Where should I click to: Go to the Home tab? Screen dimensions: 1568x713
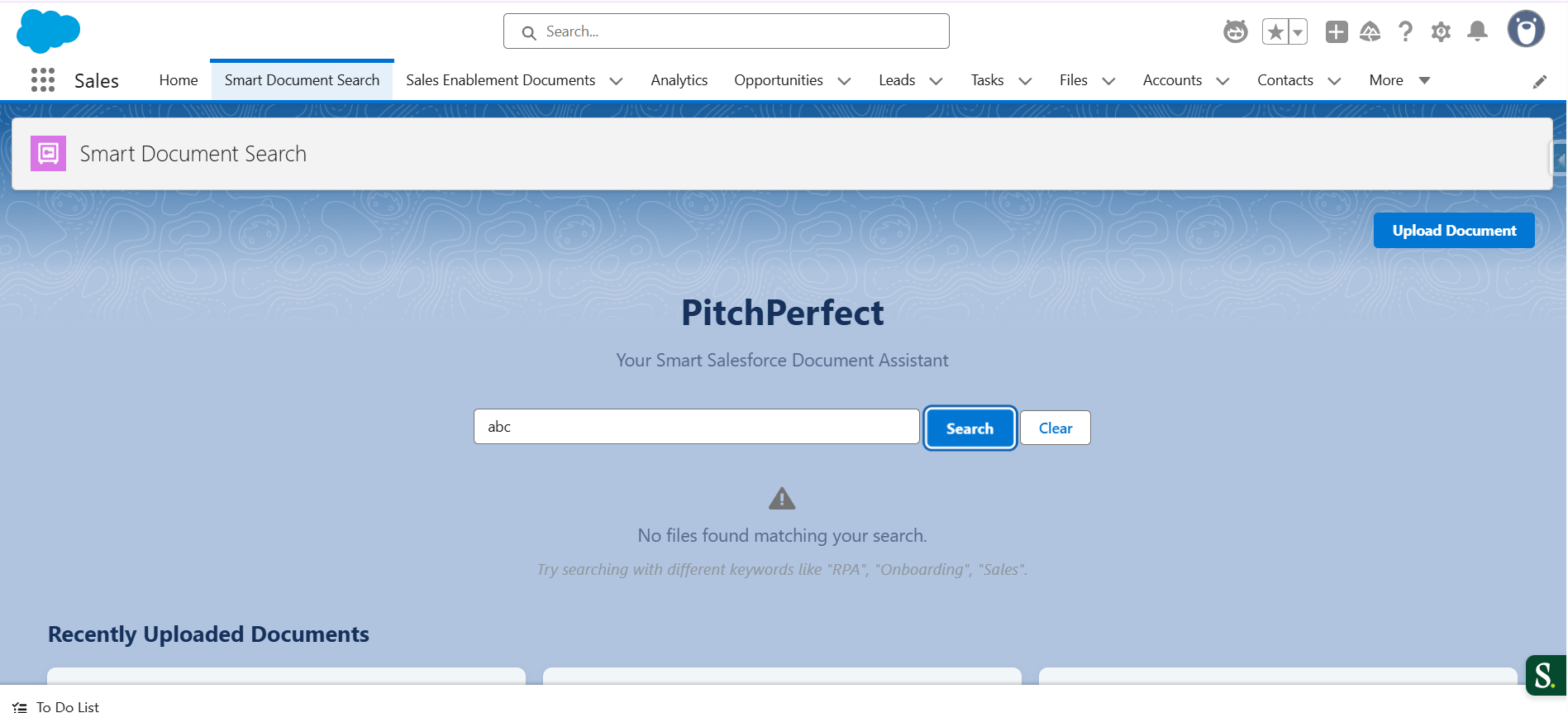coord(179,80)
